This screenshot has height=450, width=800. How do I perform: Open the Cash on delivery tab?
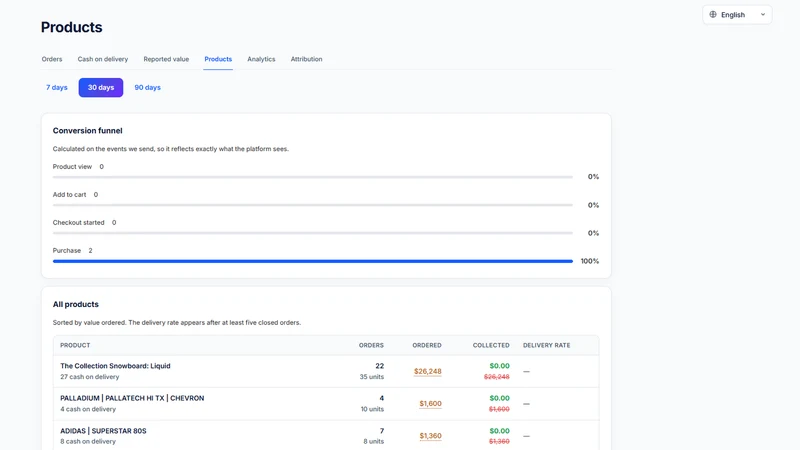pos(103,59)
